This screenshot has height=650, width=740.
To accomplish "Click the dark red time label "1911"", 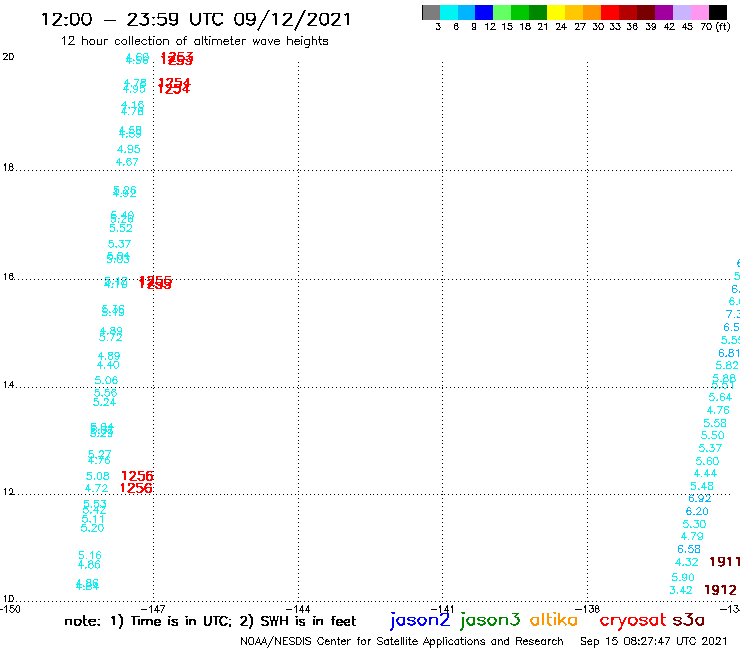I will coord(724,562).
